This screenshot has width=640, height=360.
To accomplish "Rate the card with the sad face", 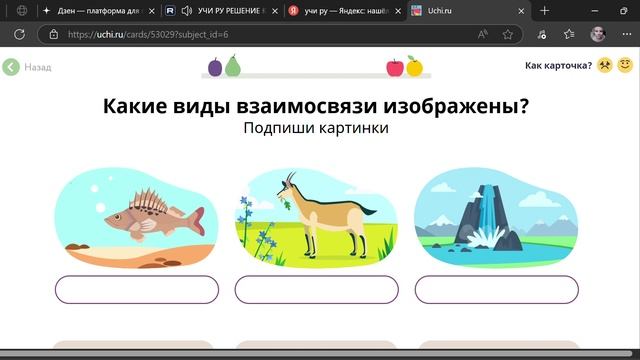I will click(604, 65).
